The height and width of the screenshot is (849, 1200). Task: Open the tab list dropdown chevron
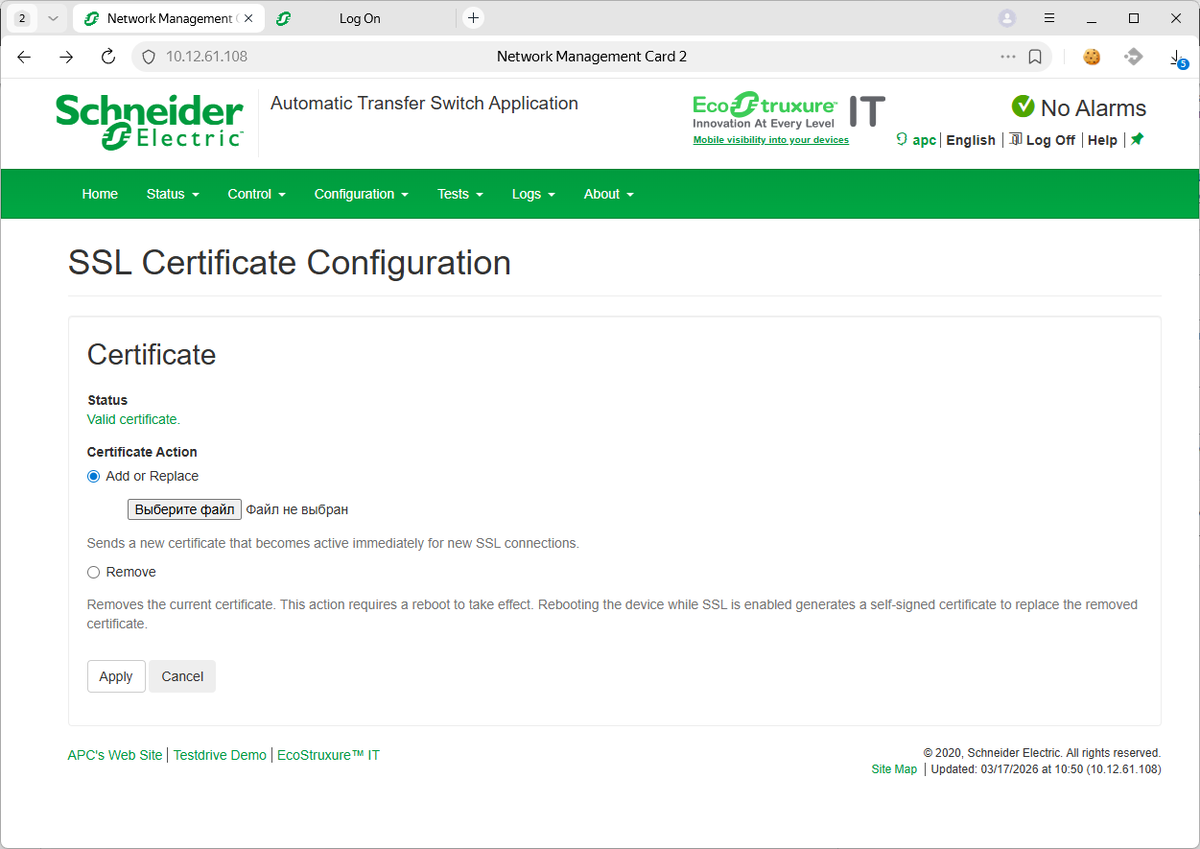click(x=53, y=18)
